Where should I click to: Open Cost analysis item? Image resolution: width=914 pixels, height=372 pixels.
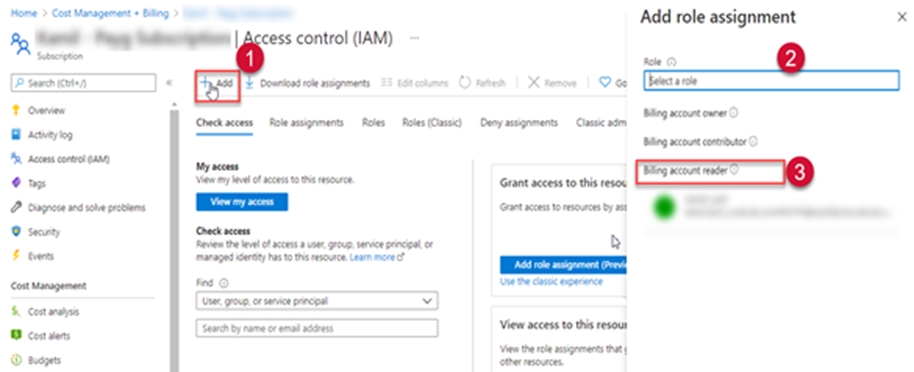(x=54, y=312)
